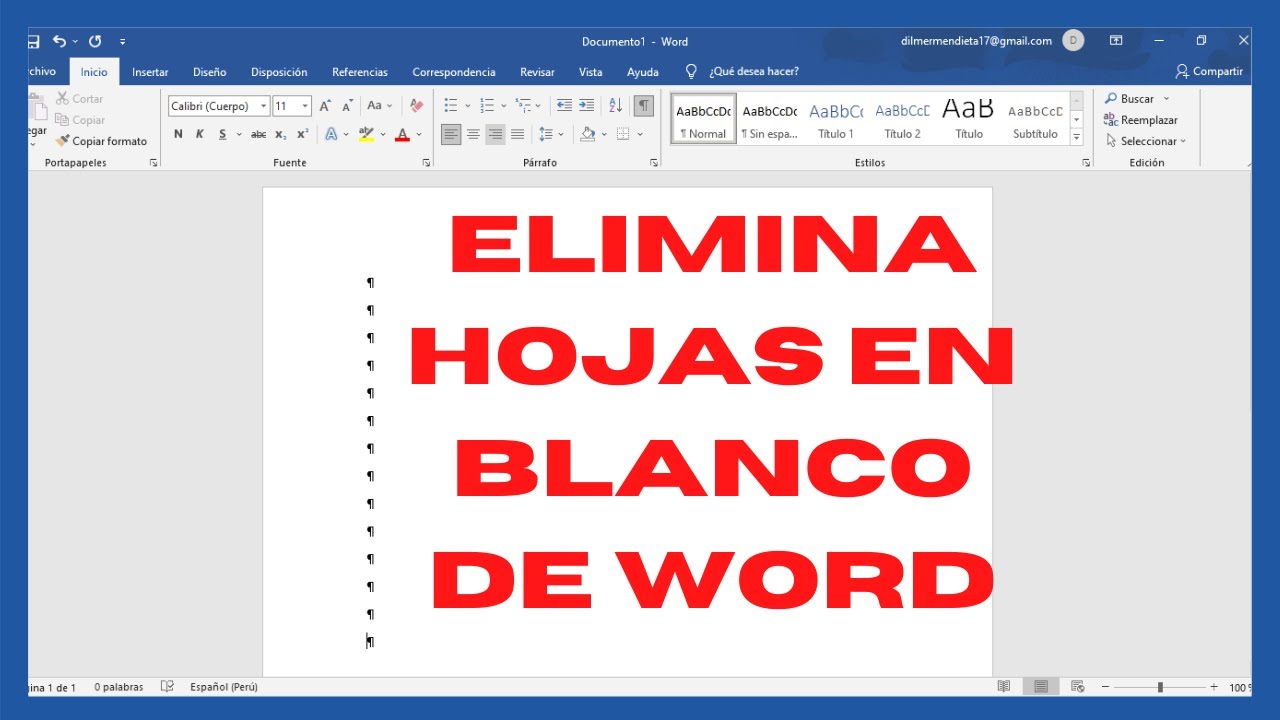This screenshot has width=1280, height=720.
Task: Toggle bold N formatting
Action: (178, 134)
